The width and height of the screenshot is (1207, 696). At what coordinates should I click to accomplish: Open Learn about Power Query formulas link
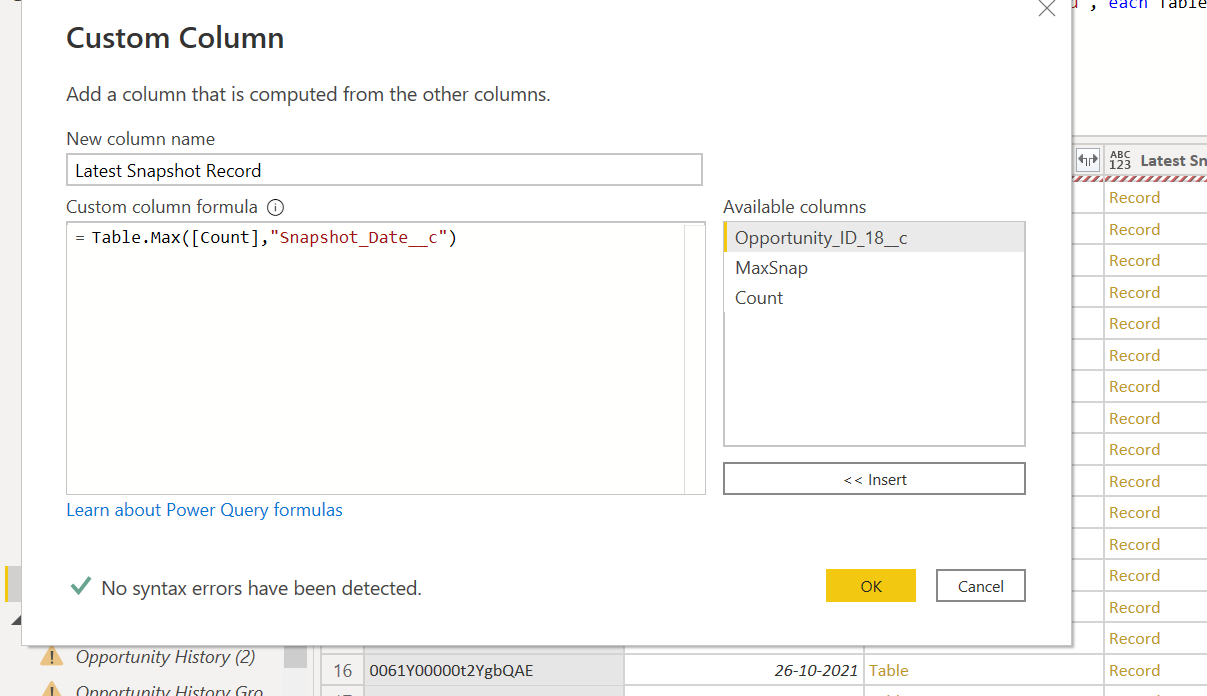204,510
